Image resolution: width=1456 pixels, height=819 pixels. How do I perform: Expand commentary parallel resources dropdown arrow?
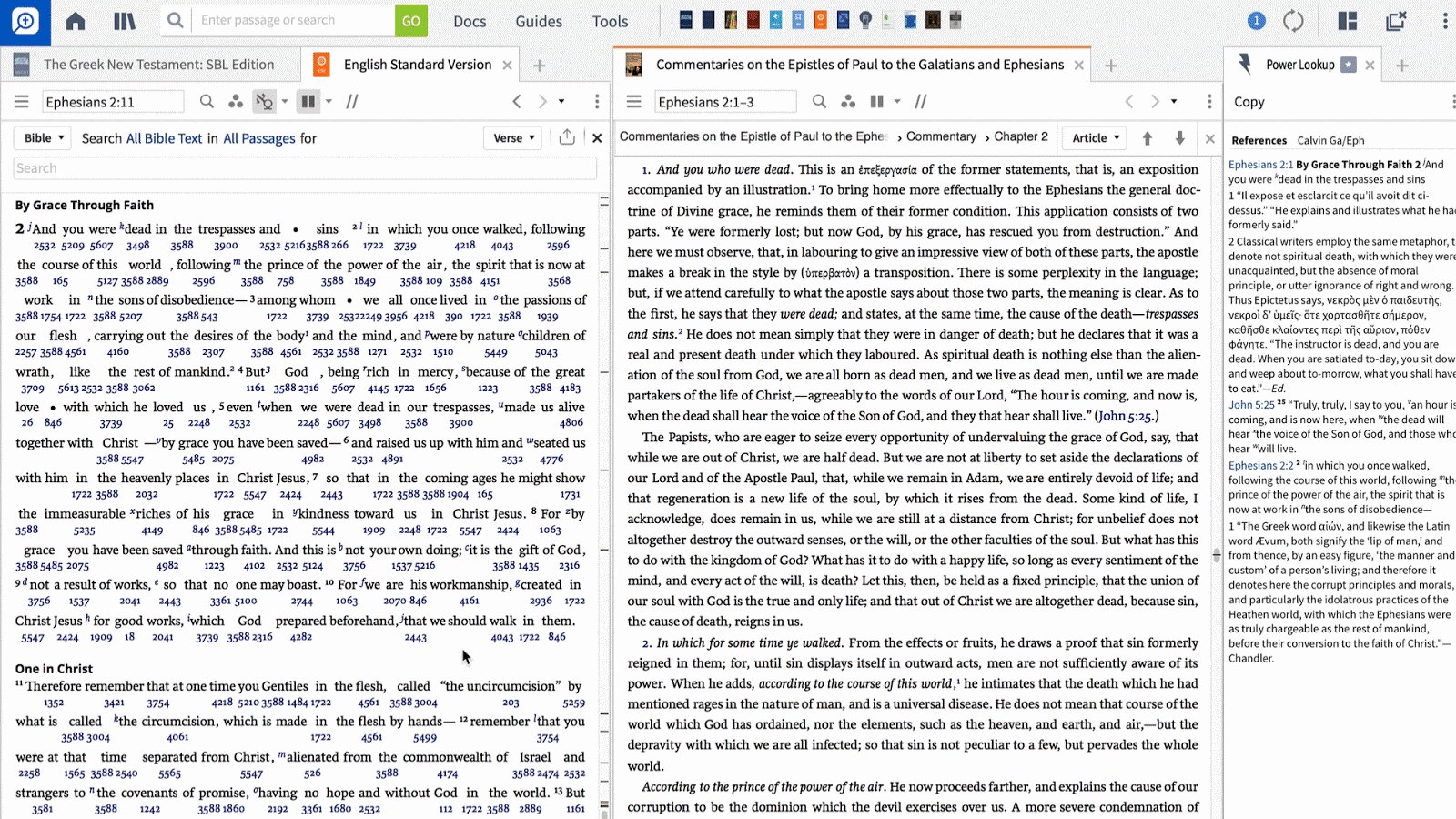(x=897, y=102)
